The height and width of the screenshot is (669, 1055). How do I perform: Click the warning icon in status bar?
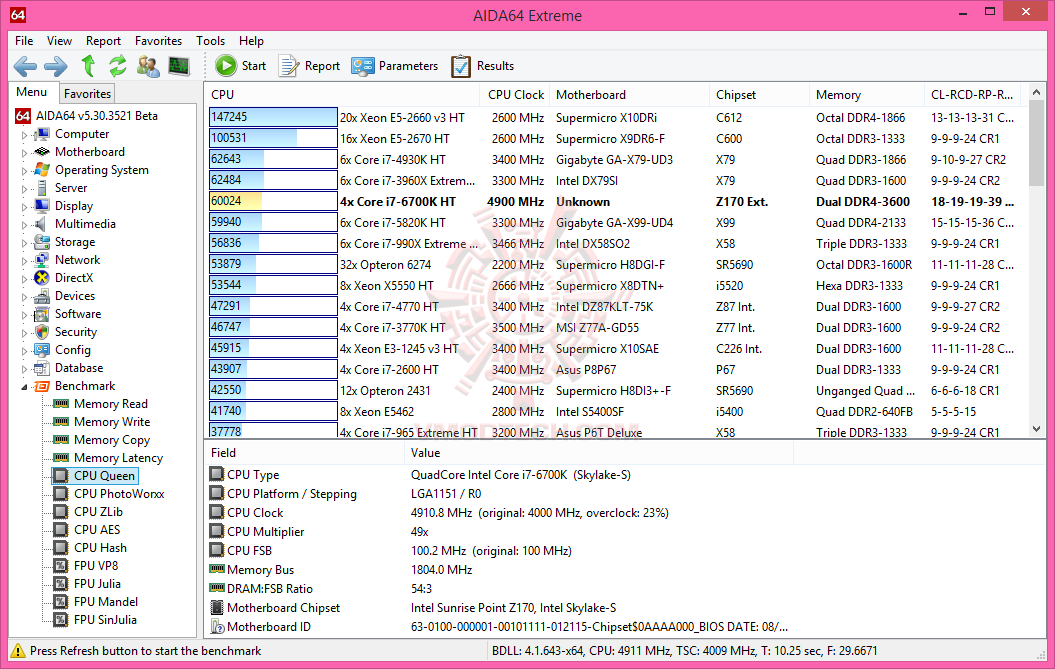tap(18, 651)
